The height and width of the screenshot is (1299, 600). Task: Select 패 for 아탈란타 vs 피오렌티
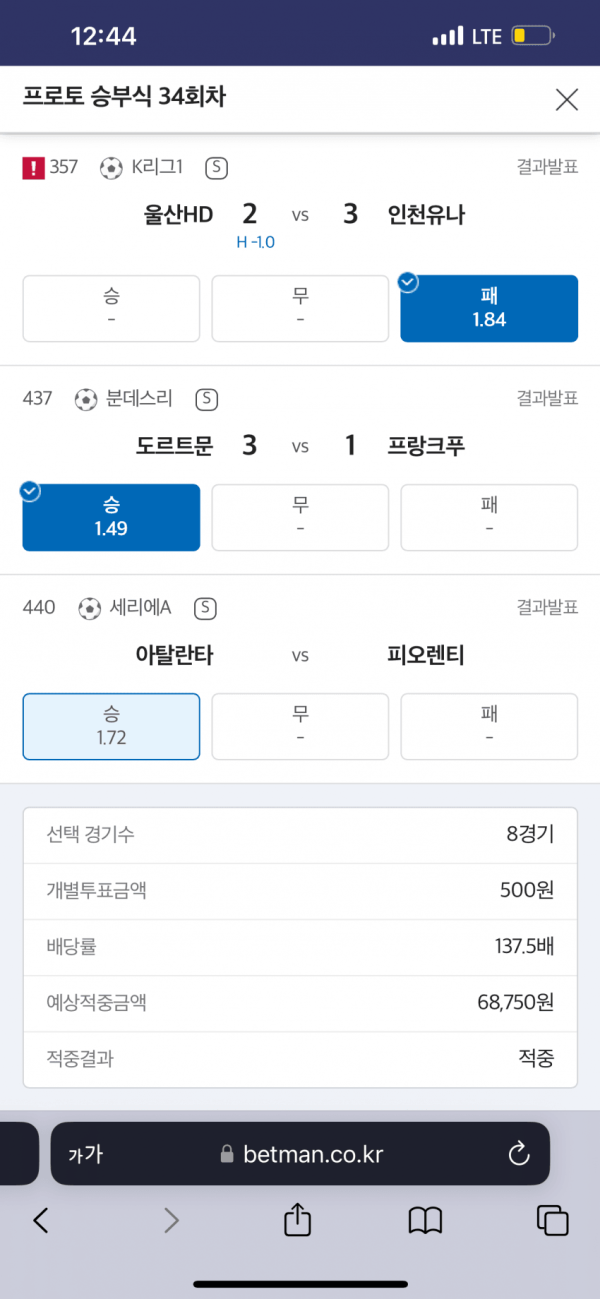point(489,726)
